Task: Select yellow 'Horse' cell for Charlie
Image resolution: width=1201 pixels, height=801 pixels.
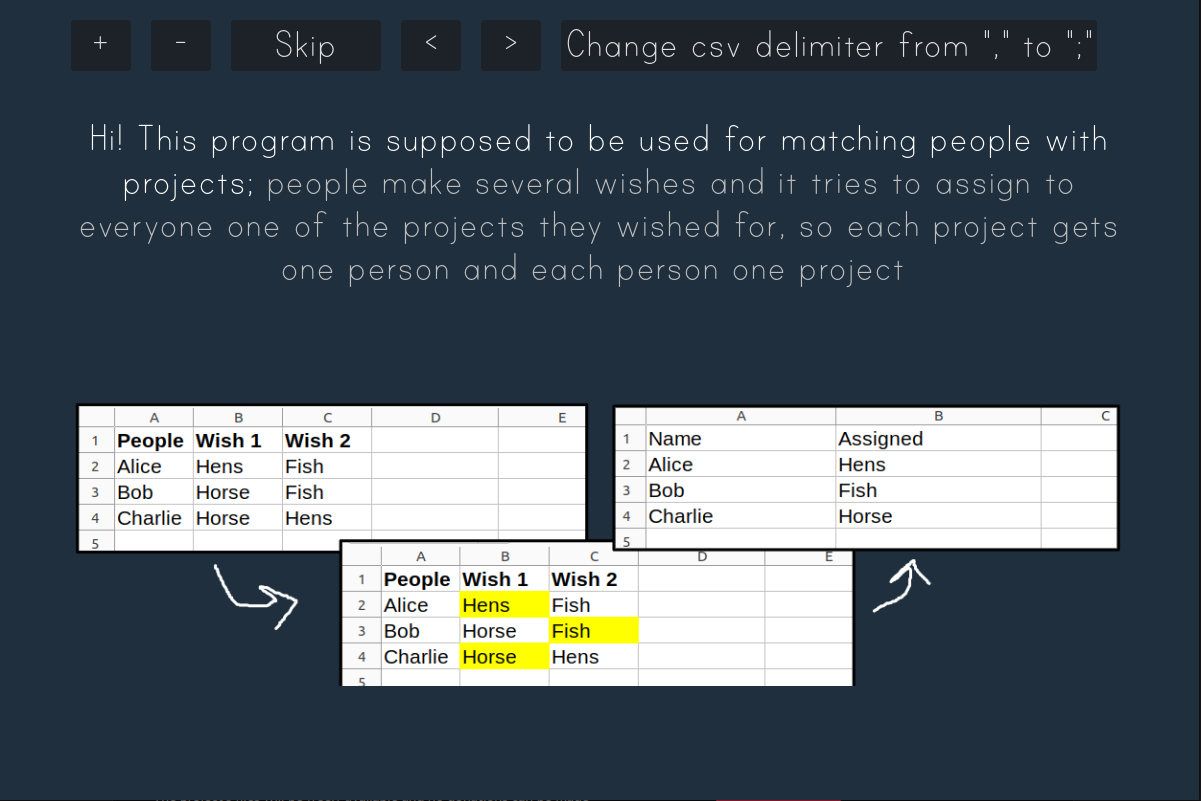Action: pos(504,657)
